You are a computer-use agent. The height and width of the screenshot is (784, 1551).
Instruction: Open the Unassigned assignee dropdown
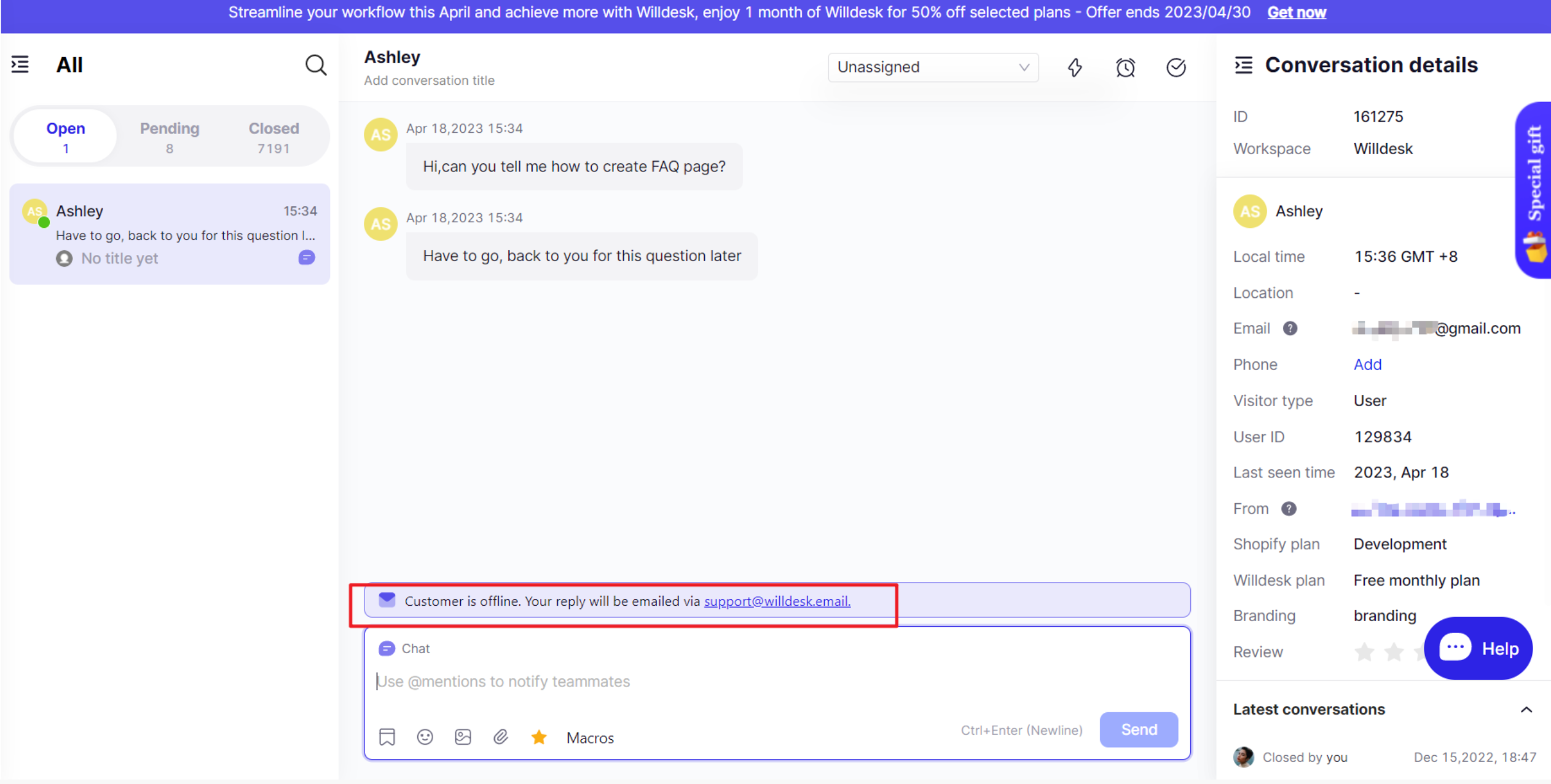[933, 67]
